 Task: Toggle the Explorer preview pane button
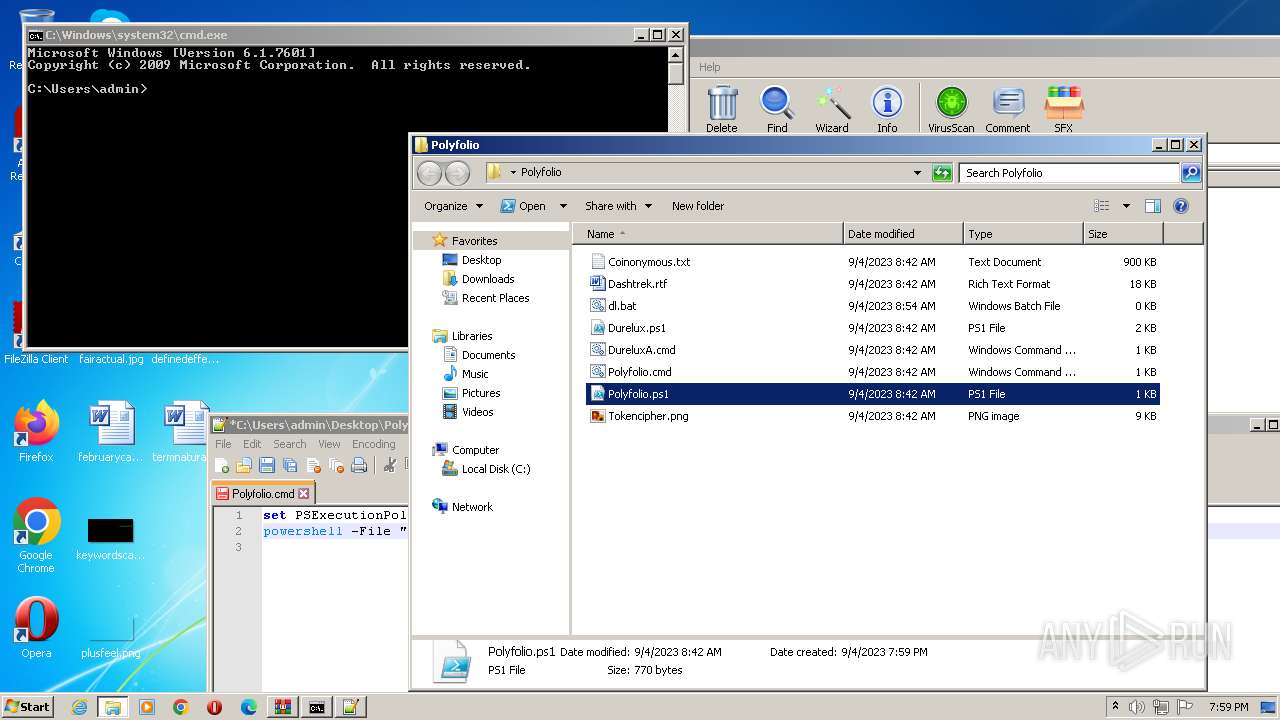(x=1152, y=206)
